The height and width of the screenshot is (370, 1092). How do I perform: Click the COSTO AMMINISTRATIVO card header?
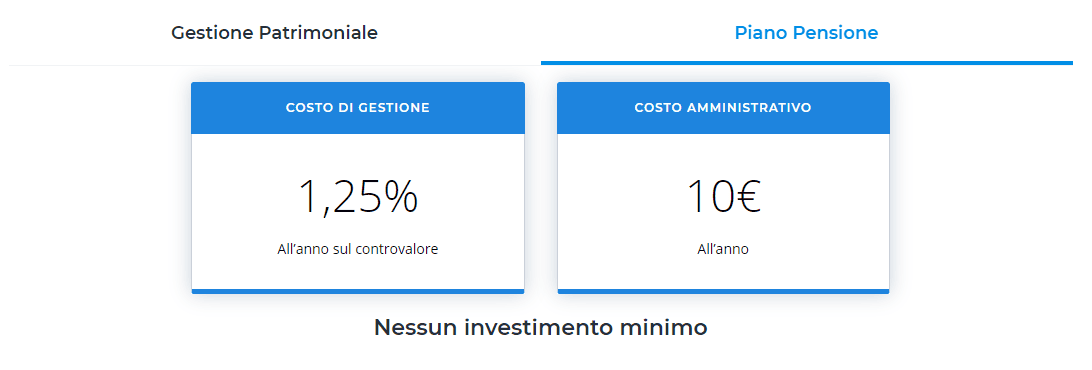pos(723,108)
